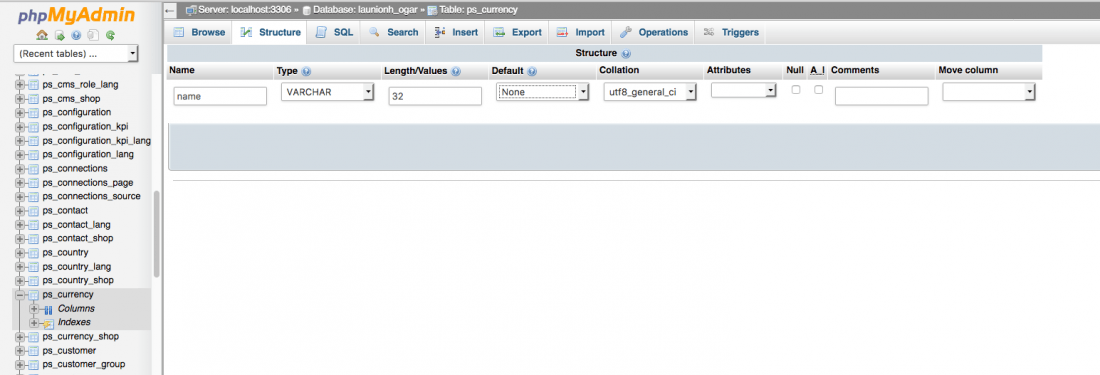This screenshot has width=1100, height=375.
Task: Open the Move column dropdown
Action: click(x=988, y=92)
